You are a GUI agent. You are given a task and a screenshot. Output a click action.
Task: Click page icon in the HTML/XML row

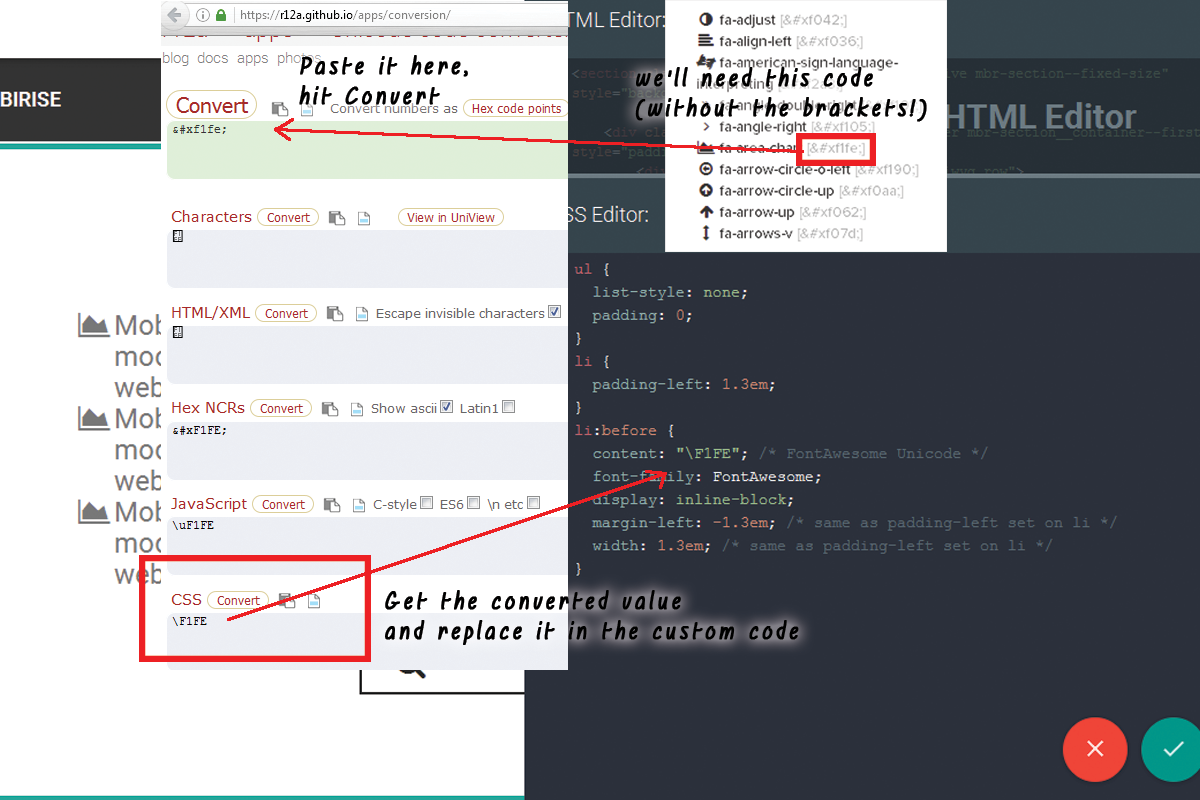362,314
